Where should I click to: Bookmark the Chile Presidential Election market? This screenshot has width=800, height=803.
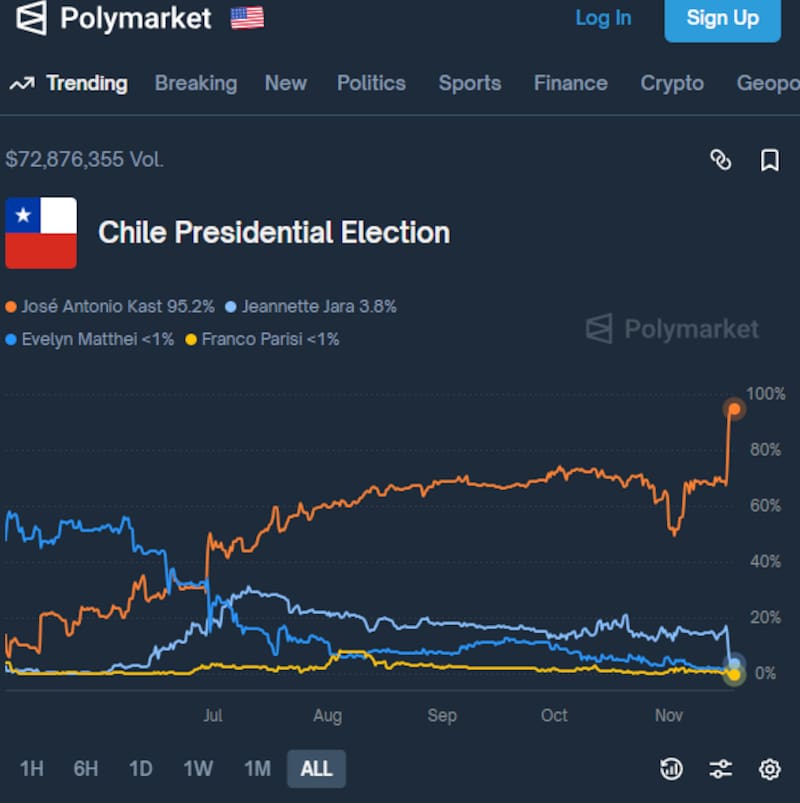point(769,160)
